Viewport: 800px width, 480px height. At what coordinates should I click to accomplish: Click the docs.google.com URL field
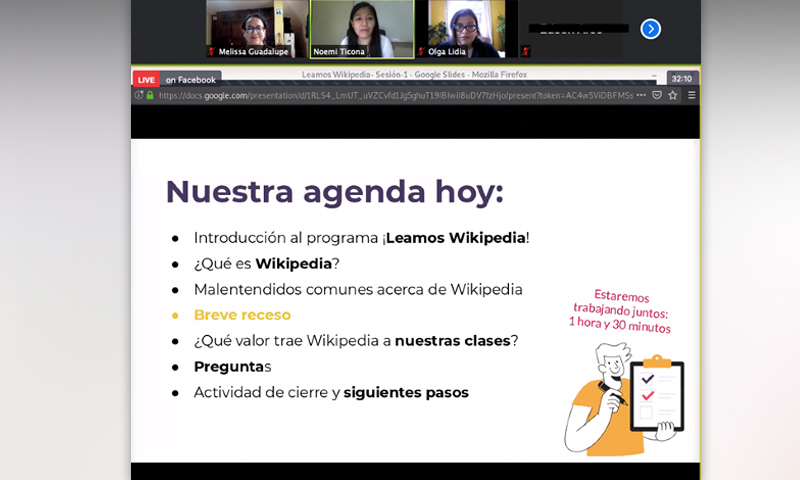(395, 95)
